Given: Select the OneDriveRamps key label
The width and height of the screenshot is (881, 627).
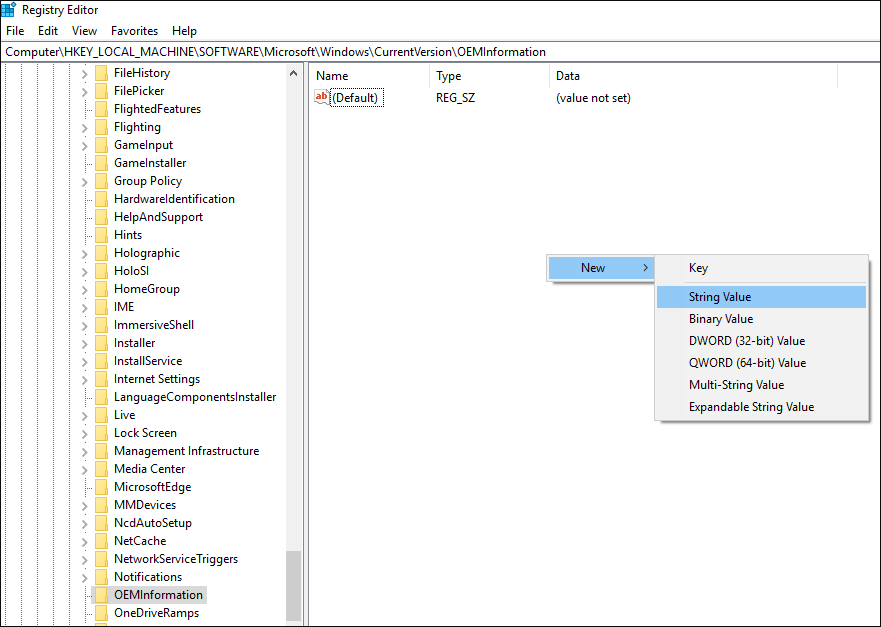Looking at the screenshot, I should [156, 612].
